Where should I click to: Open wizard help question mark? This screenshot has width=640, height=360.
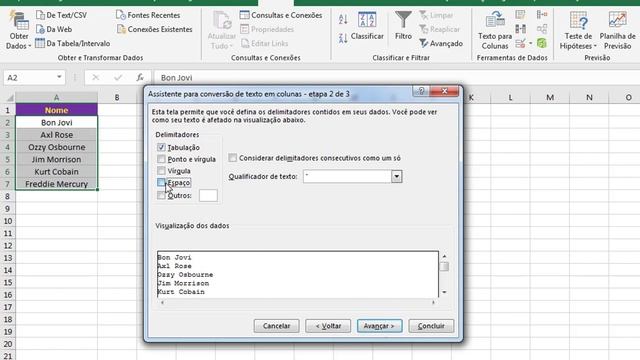coord(421,91)
